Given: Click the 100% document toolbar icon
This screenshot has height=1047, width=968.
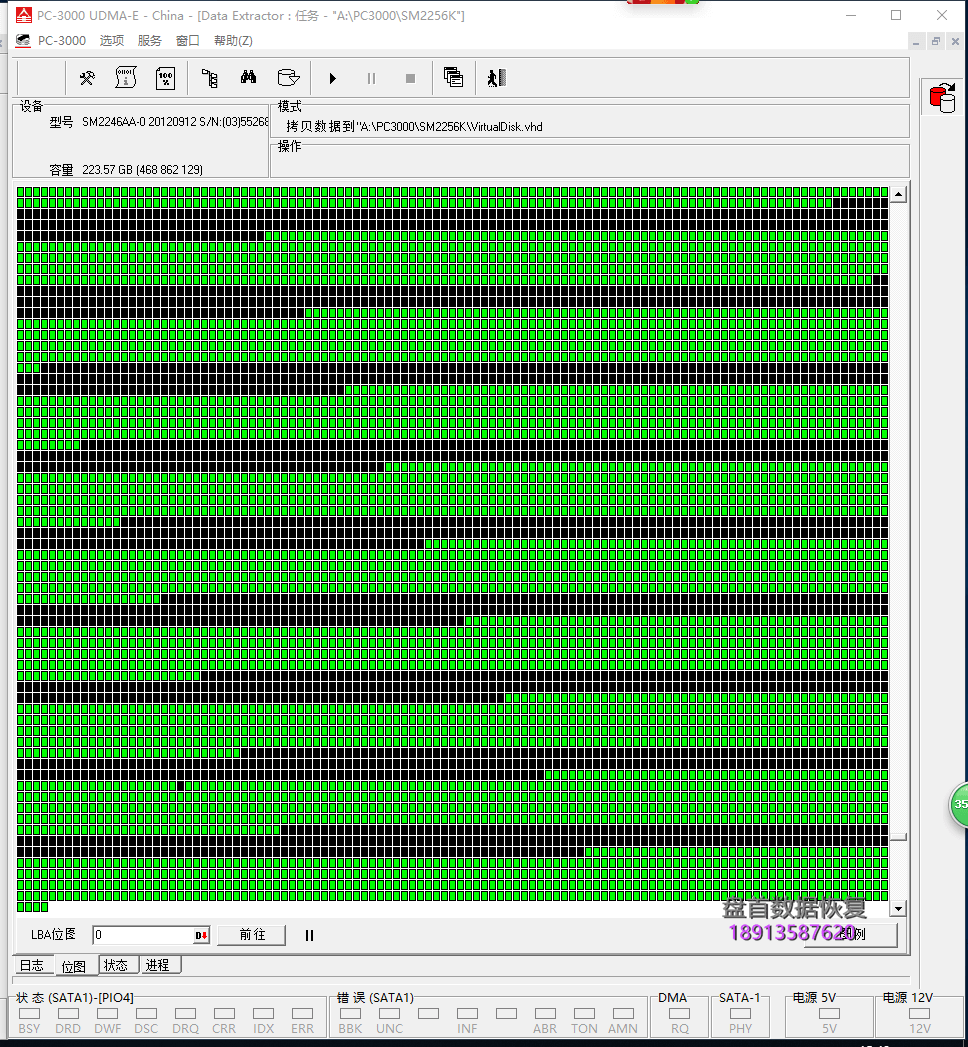Looking at the screenshot, I should pos(165,78).
